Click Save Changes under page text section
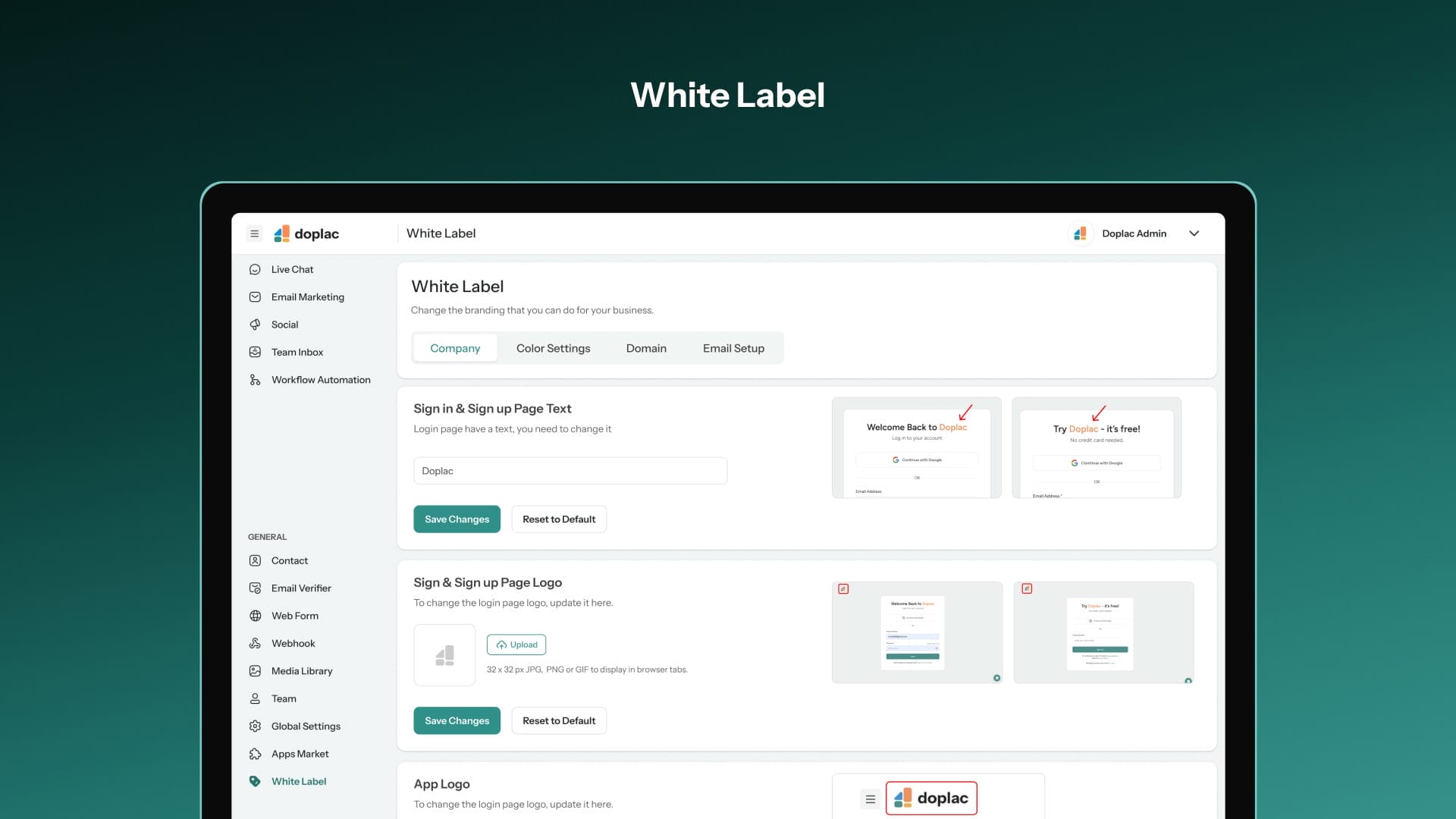The height and width of the screenshot is (819, 1456). (x=457, y=519)
